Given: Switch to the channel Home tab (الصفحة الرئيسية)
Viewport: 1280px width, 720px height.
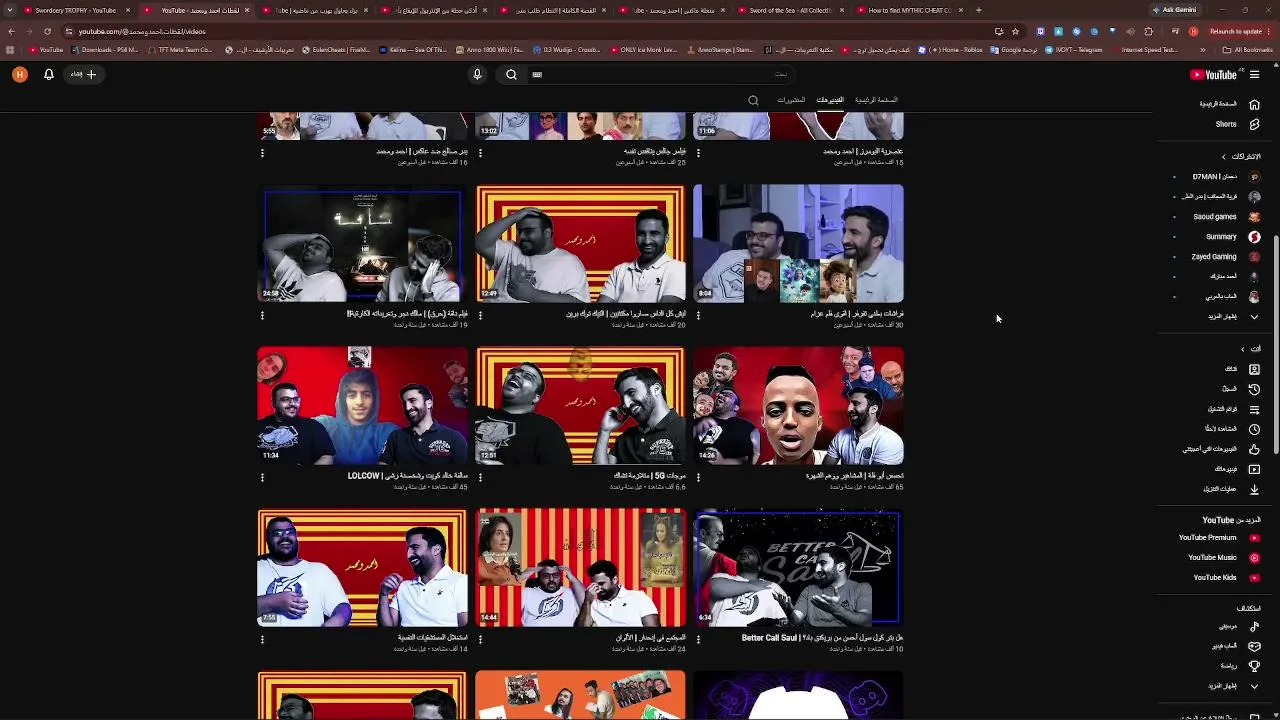Looking at the screenshot, I should 876,100.
